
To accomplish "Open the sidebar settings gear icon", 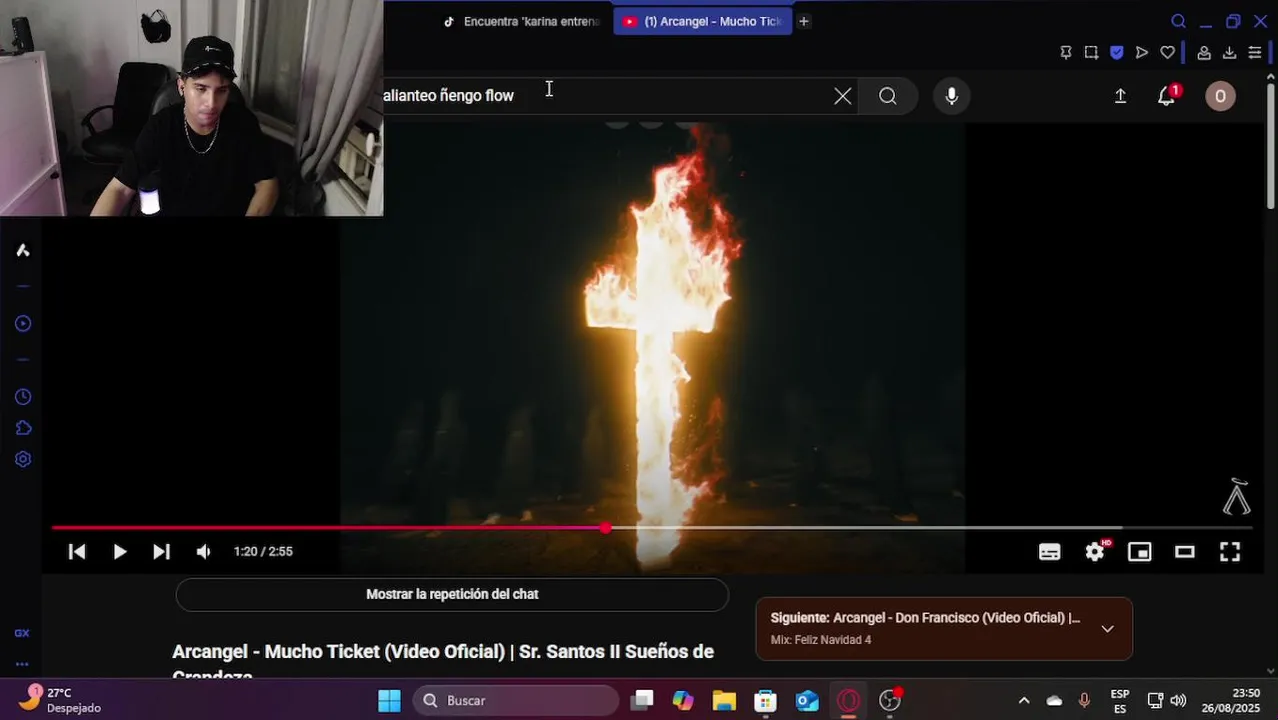I will pos(23,460).
